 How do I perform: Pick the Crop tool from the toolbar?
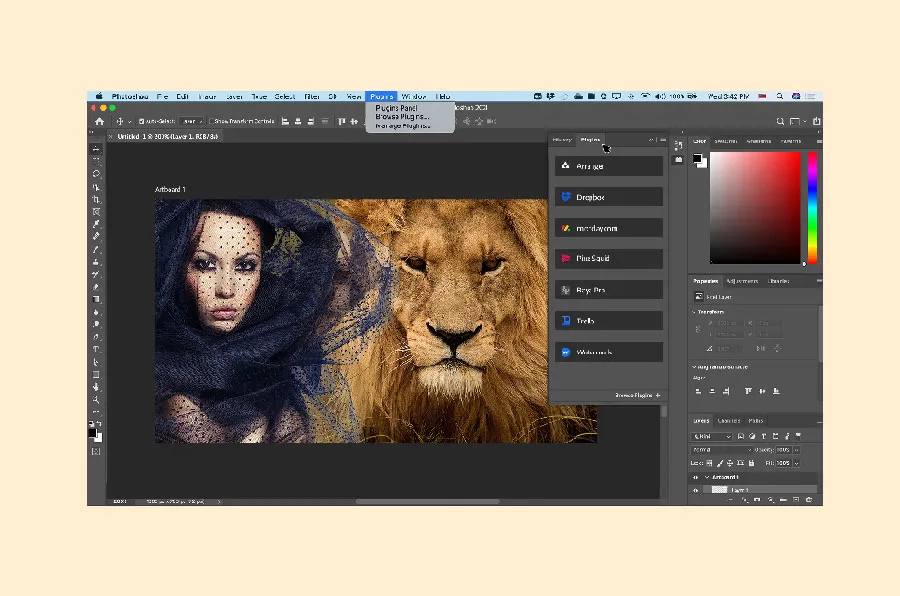point(95,199)
